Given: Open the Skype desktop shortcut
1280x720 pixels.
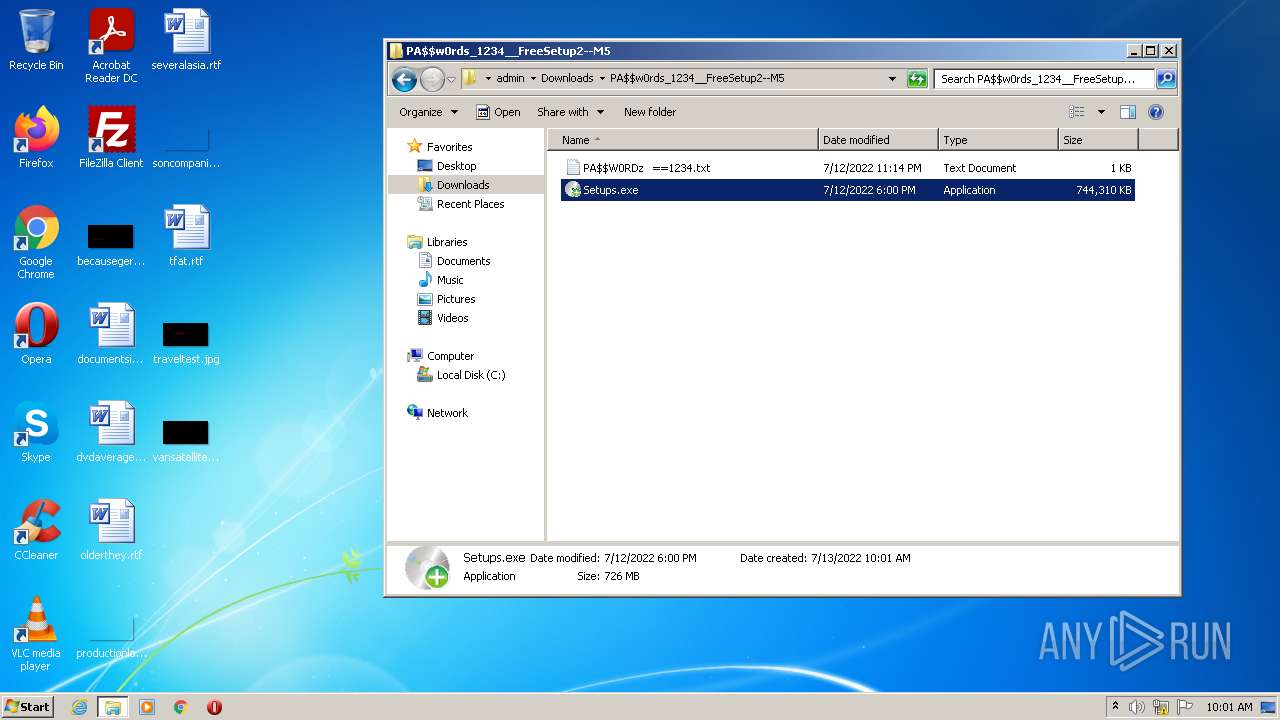Looking at the screenshot, I should pos(36,432).
